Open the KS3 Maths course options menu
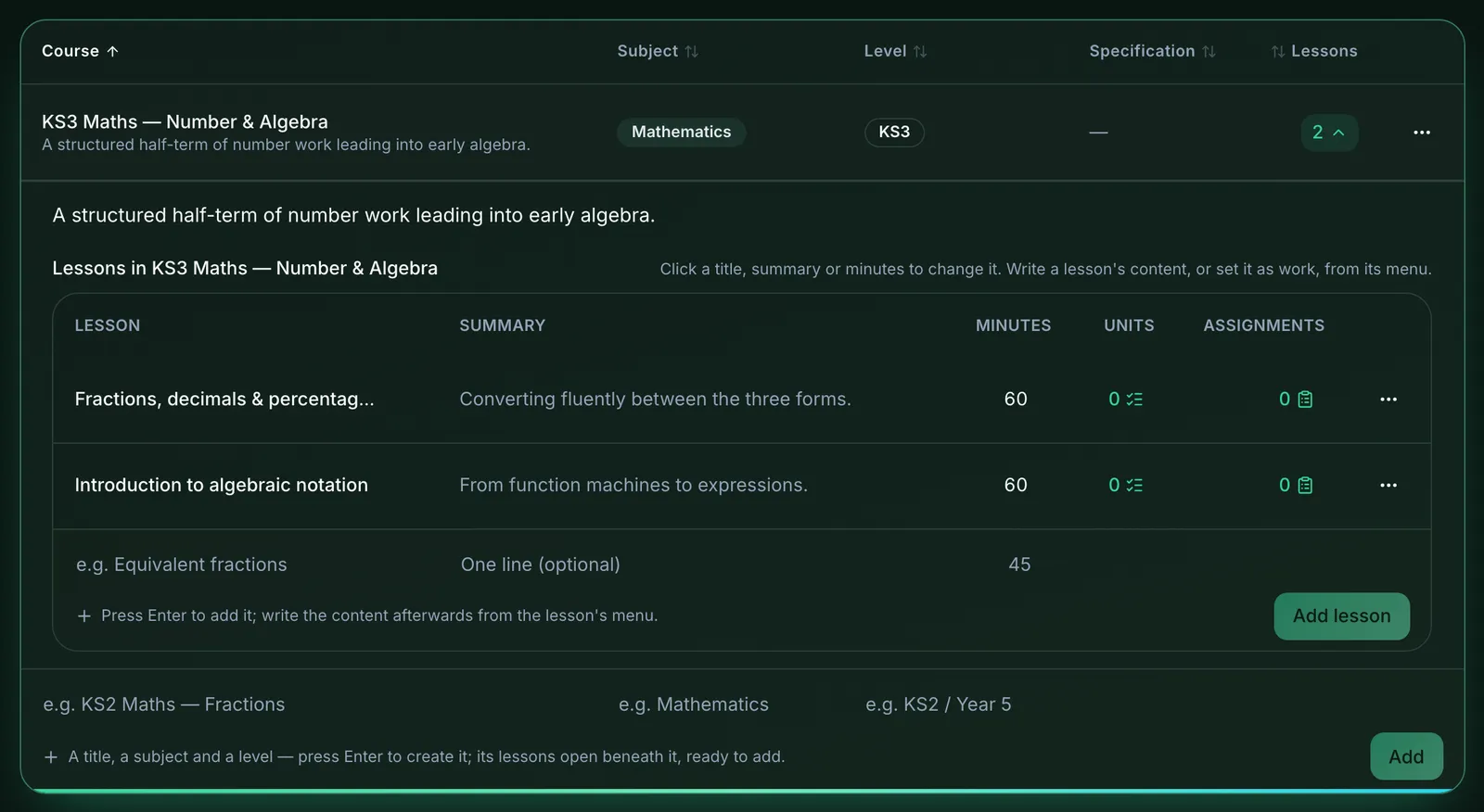Image resolution: width=1484 pixels, height=812 pixels. point(1421,133)
